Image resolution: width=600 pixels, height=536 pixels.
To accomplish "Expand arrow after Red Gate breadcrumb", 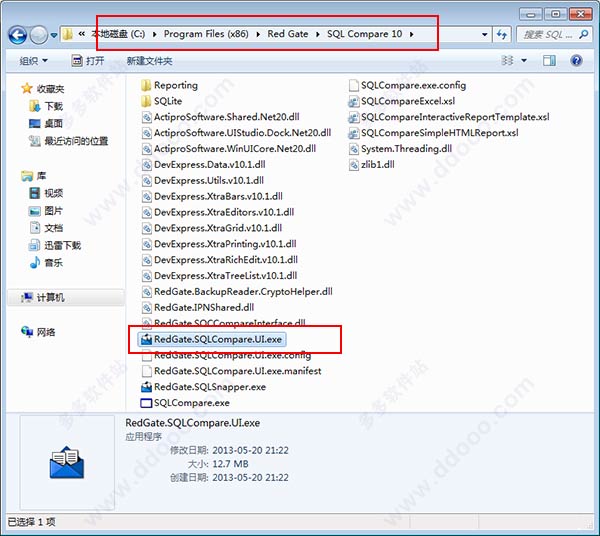I will click(318, 34).
